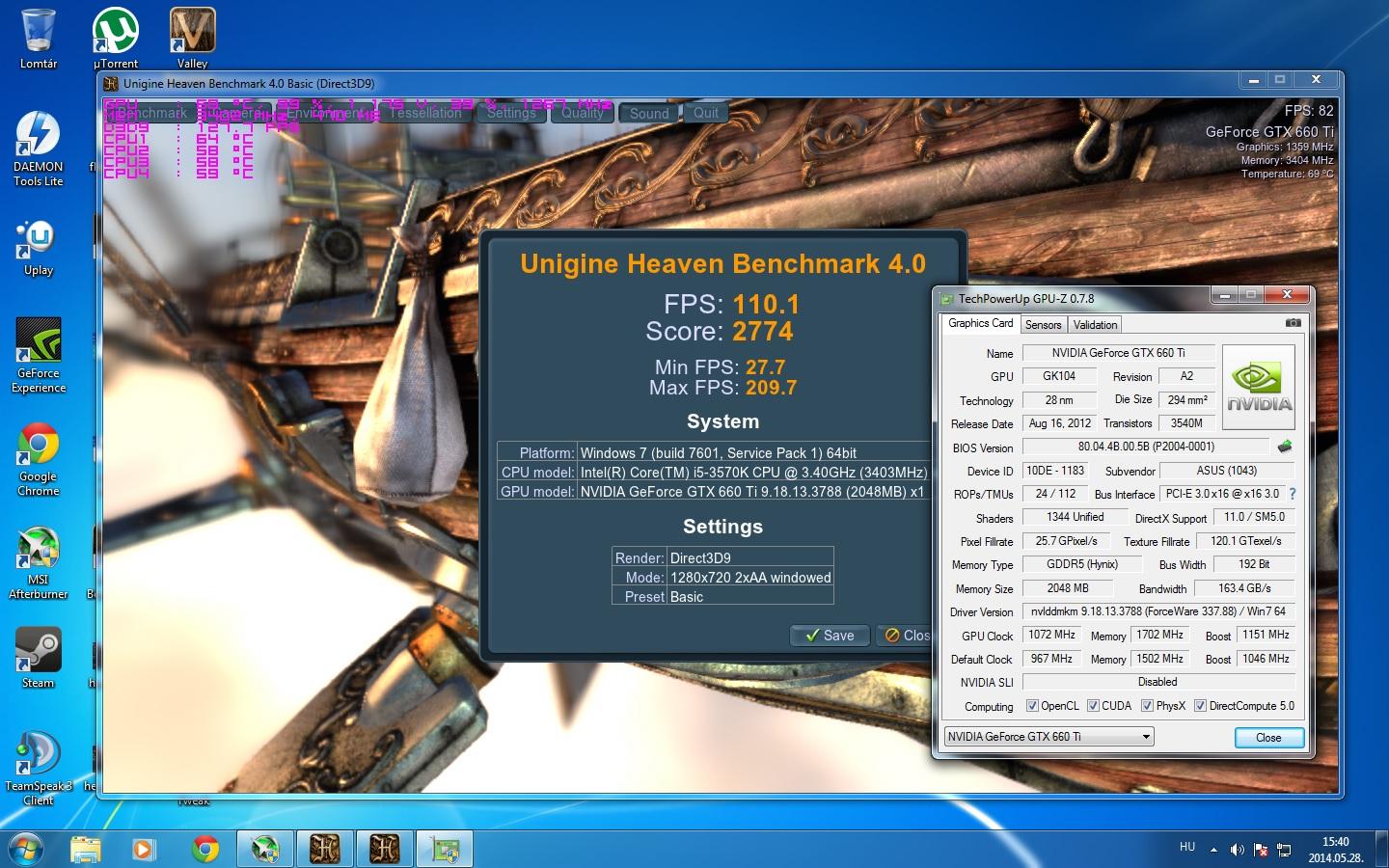
Task: Open the Action Center flag tray icon
Action: click(x=1261, y=850)
